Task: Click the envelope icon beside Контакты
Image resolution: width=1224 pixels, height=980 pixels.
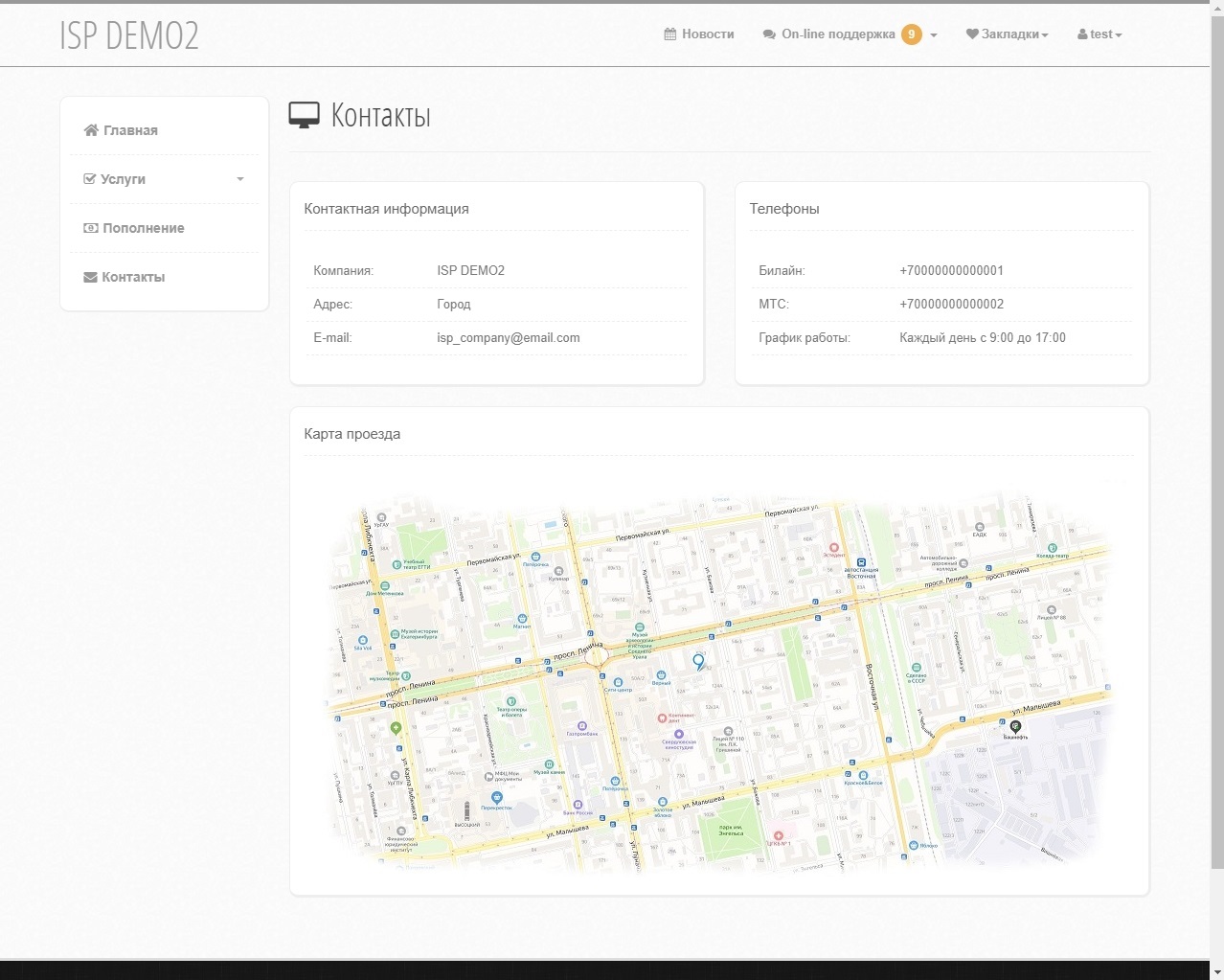Action: coord(91,277)
